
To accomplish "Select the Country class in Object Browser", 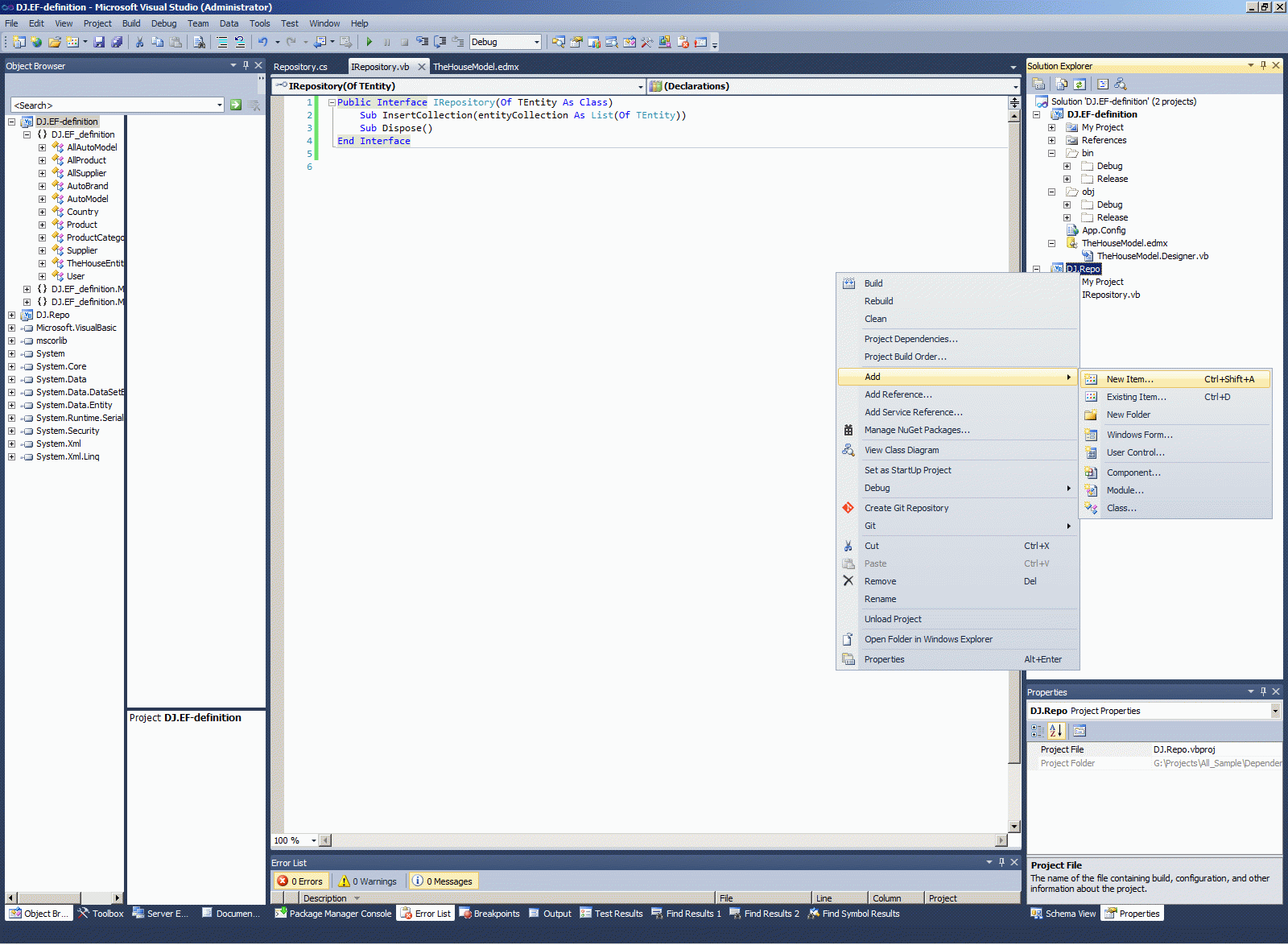I will pos(82,212).
